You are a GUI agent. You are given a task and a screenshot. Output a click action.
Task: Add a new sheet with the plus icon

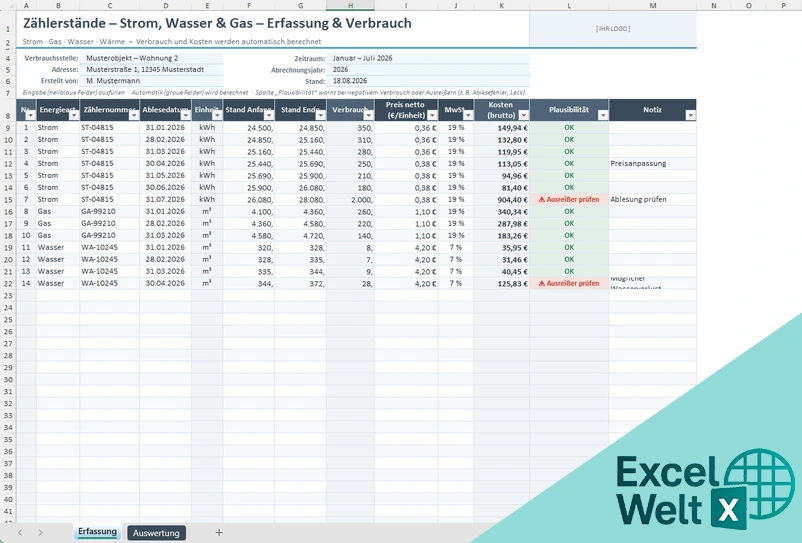pos(219,533)
